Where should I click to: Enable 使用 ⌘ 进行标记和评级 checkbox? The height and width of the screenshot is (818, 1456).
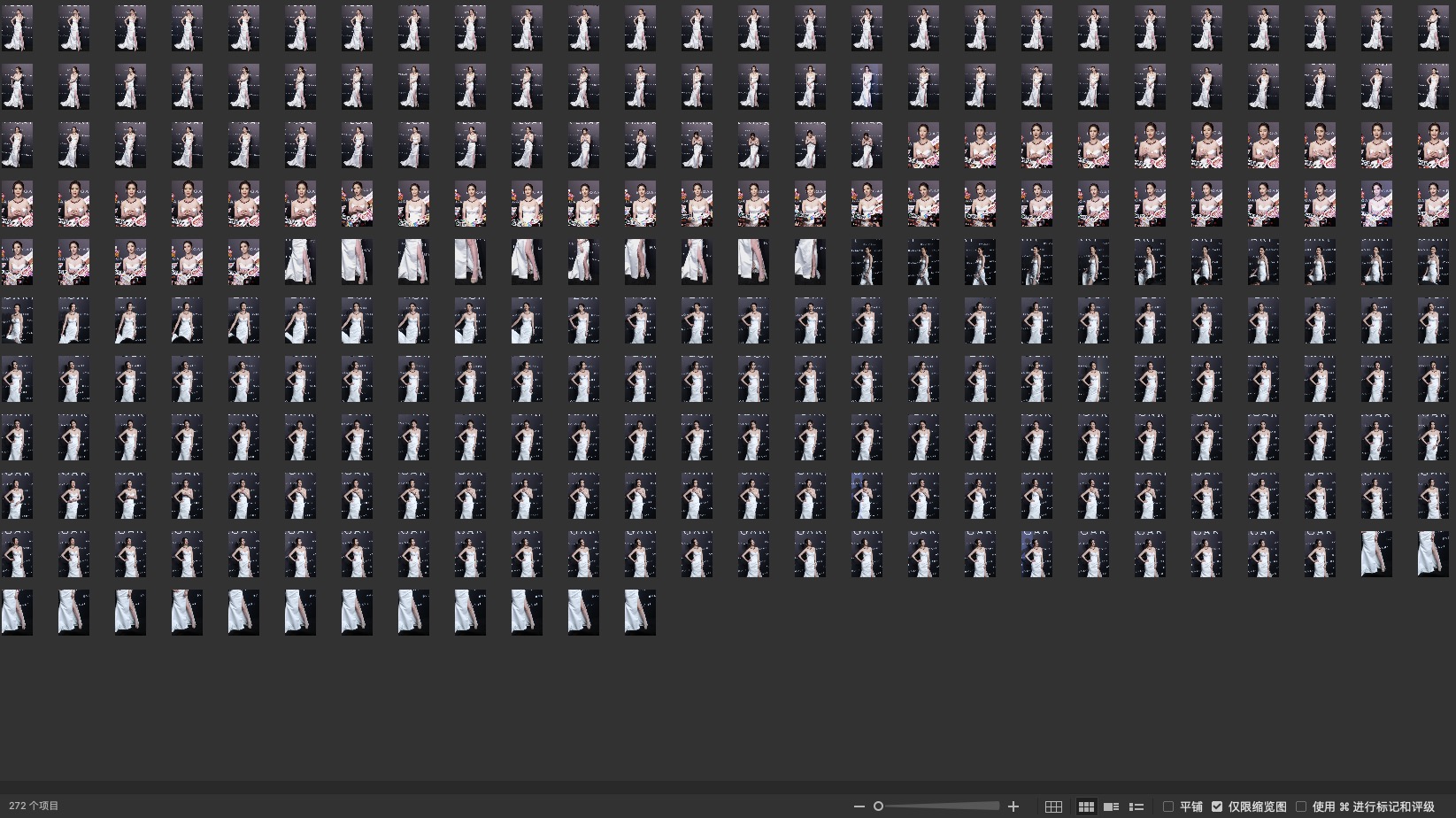click(x=1301, y=806)
